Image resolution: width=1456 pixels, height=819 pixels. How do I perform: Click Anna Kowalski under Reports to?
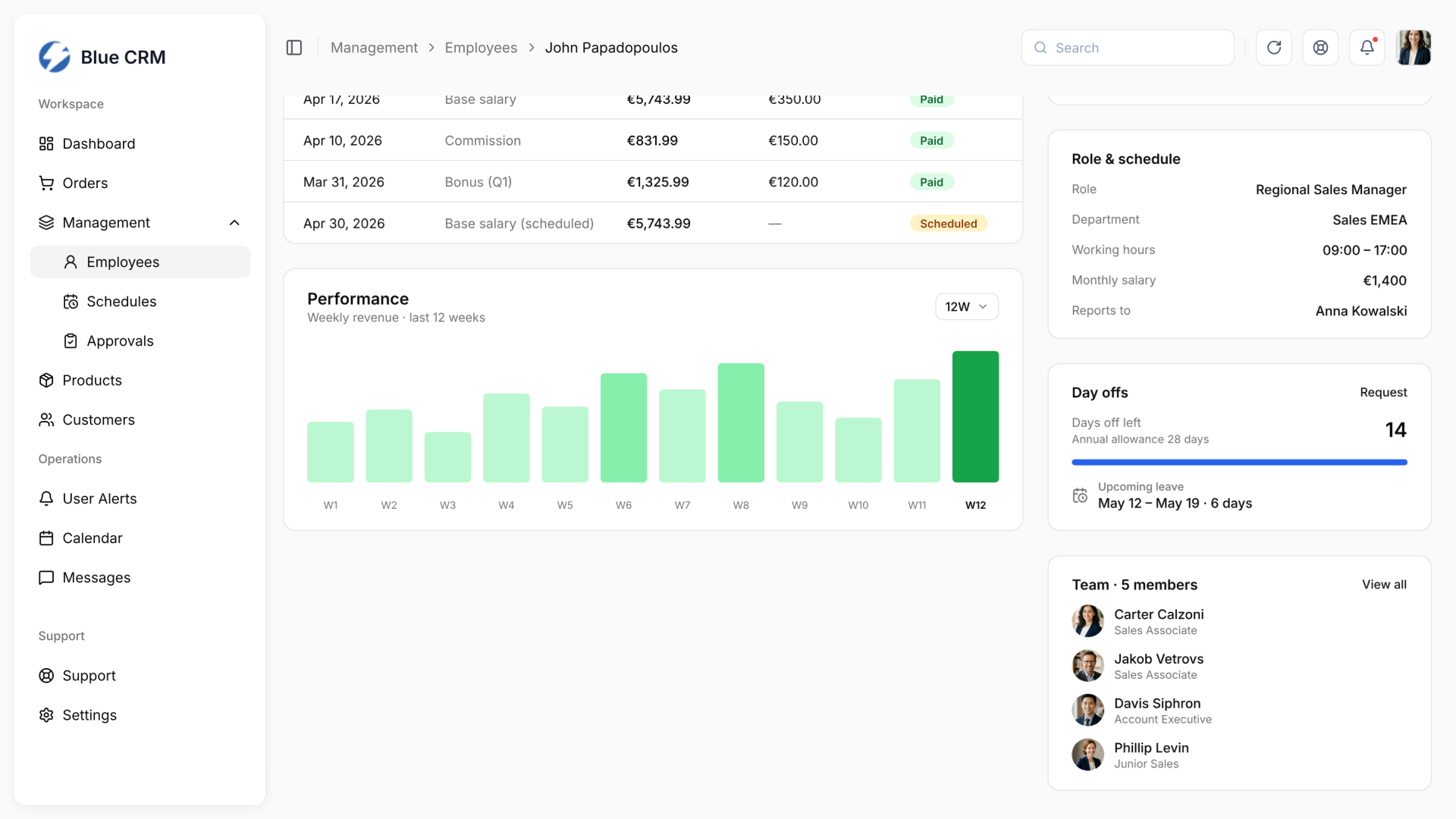pyautogui.click(x=1361, y=310)
